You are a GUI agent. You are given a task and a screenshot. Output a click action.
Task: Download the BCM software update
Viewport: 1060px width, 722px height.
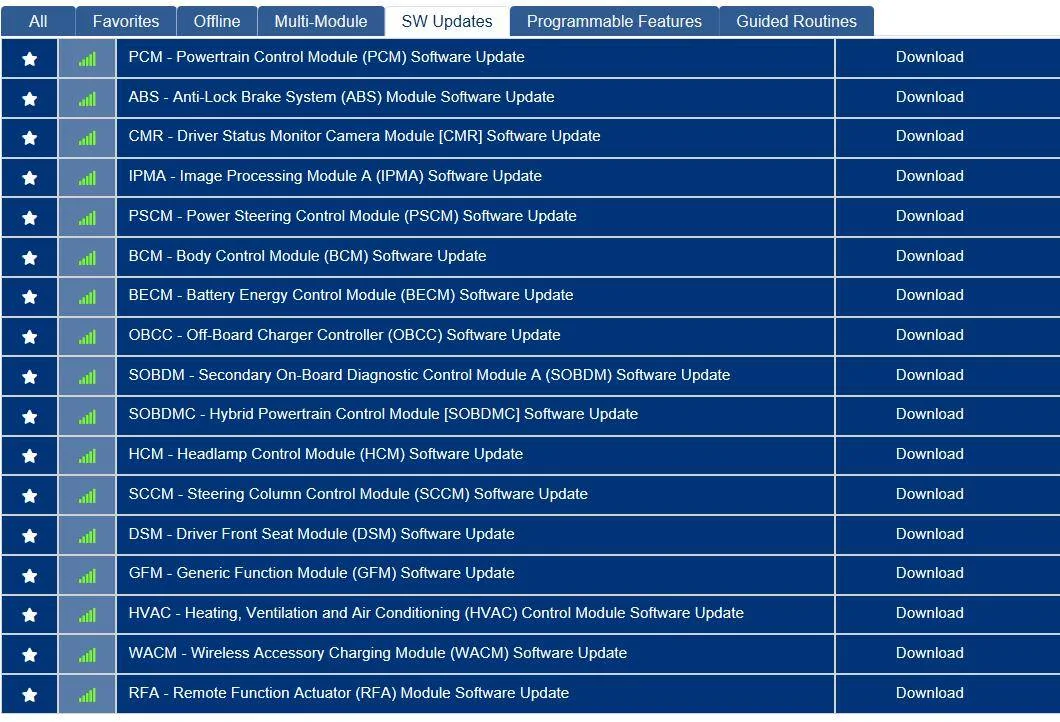pyautogui.click(x=930, y=256)
